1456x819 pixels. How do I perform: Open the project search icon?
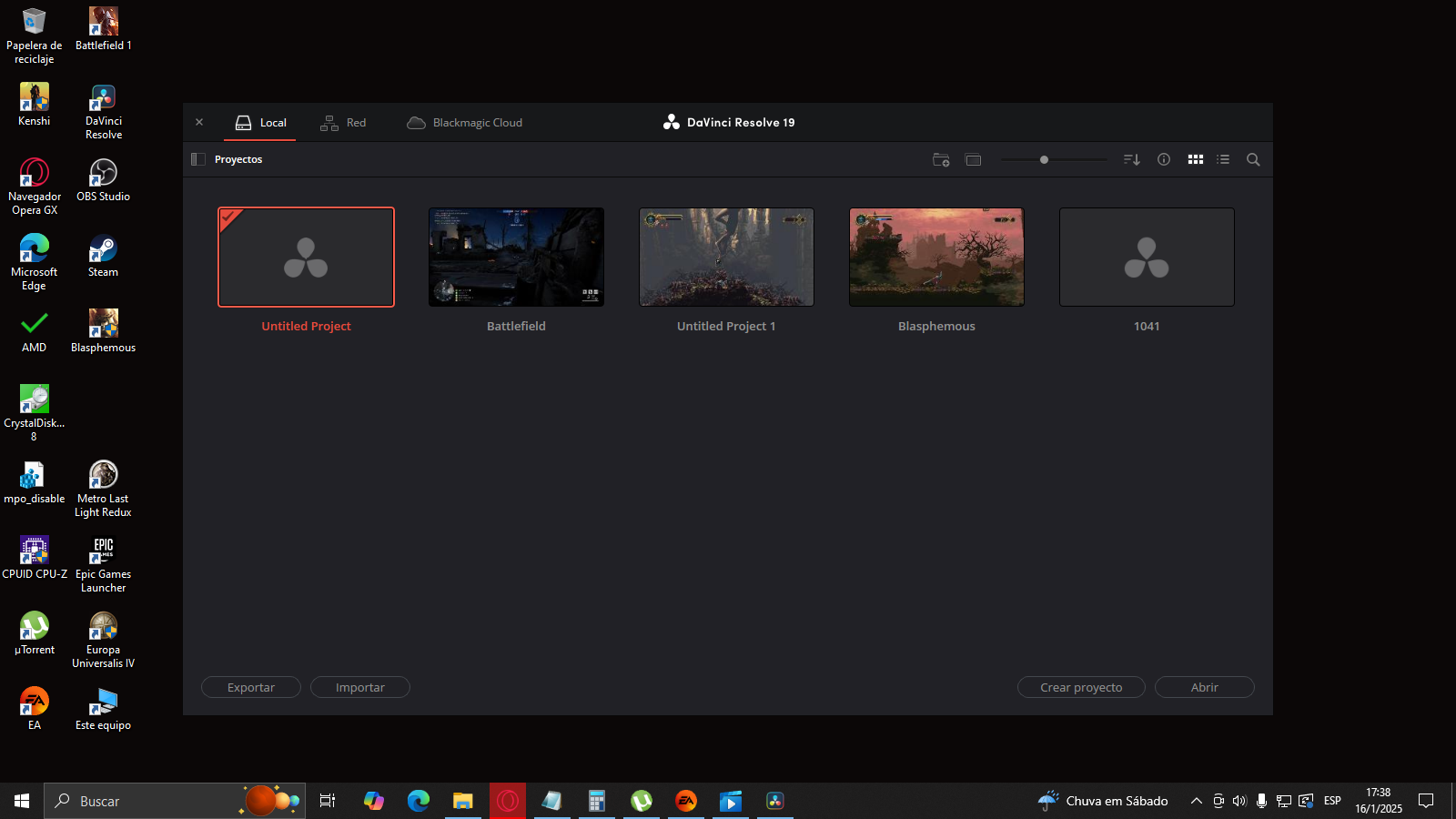[1253, 159]
